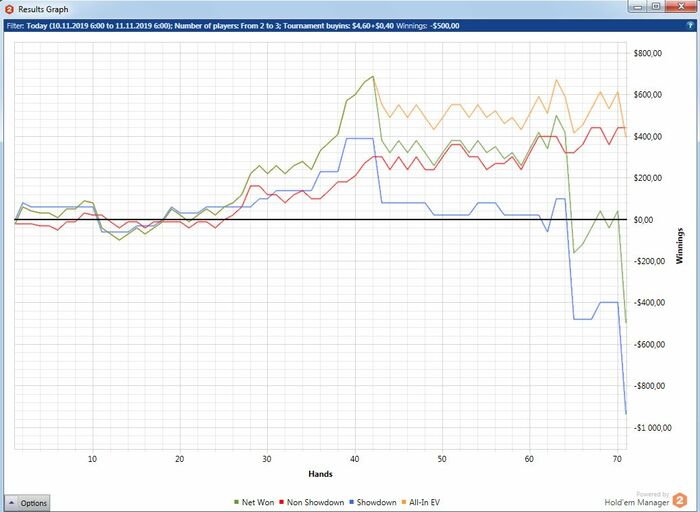Viewport: 700px width, 512px height.
Task: Click the 10 hands tick label
Action: (x=92, y=459)
